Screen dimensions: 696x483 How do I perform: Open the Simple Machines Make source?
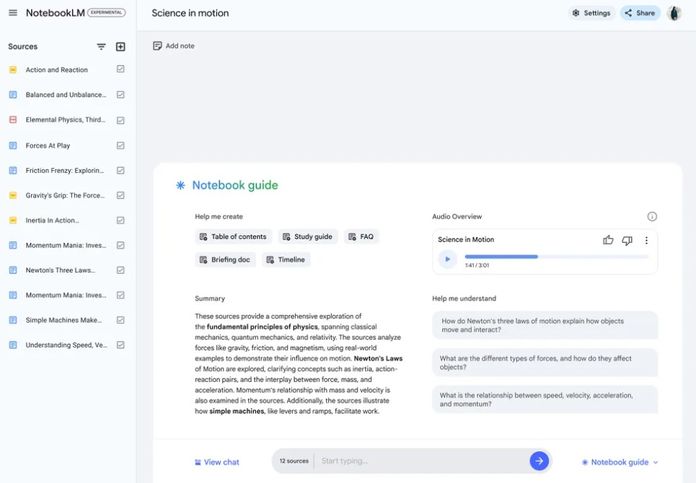coord(63,320)
